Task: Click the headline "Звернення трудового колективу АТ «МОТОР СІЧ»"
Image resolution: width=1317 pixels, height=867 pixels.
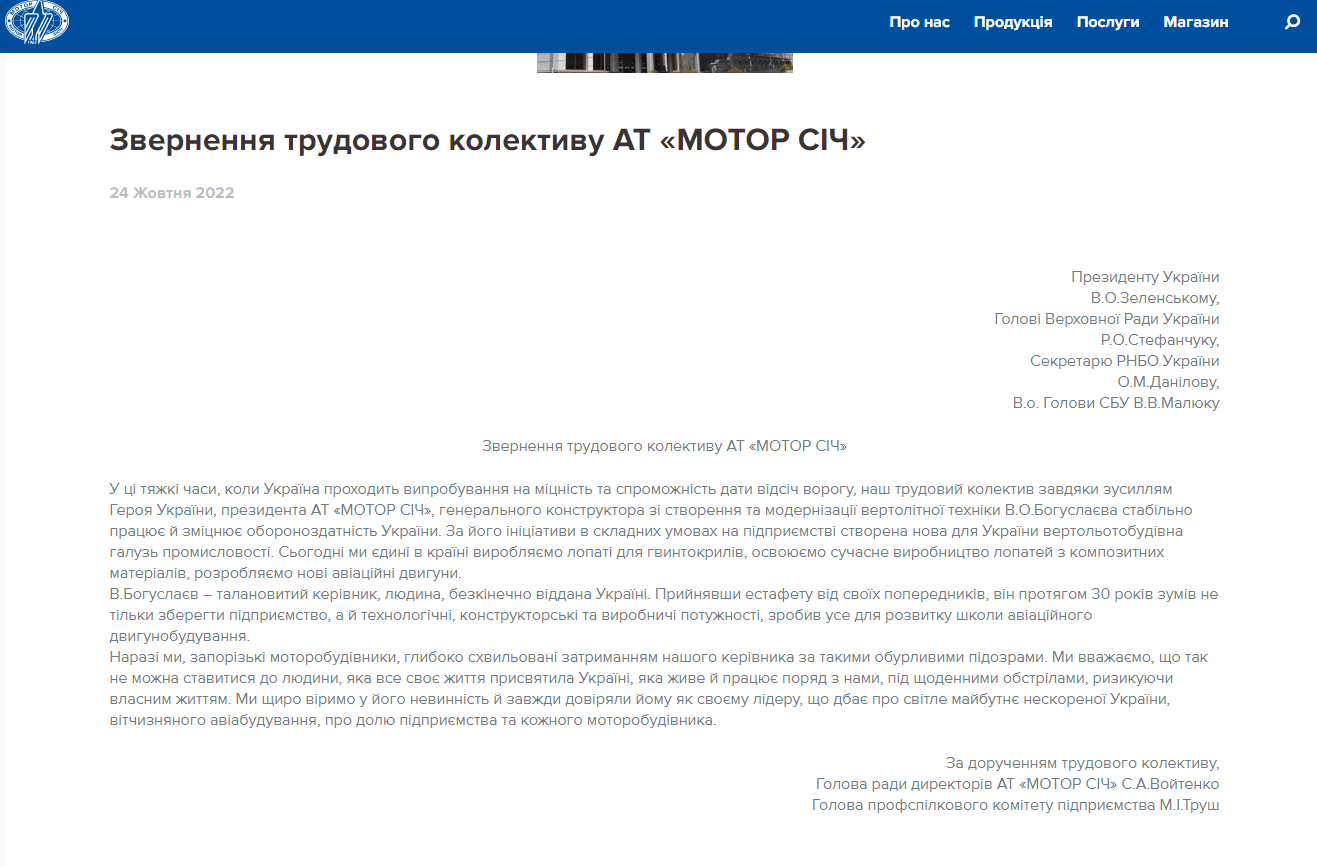Action: [487, 140]
